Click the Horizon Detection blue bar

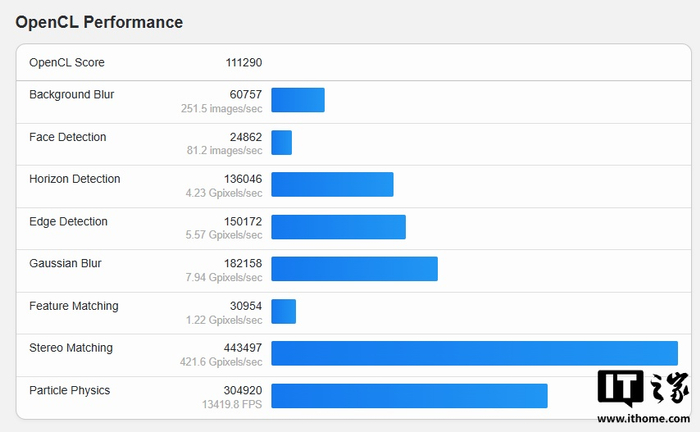point(332,185)
